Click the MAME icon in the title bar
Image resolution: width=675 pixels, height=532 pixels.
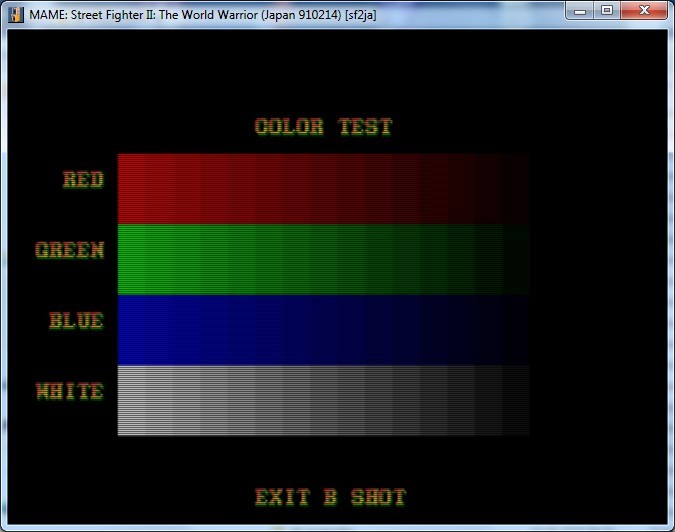click(16, 12)
